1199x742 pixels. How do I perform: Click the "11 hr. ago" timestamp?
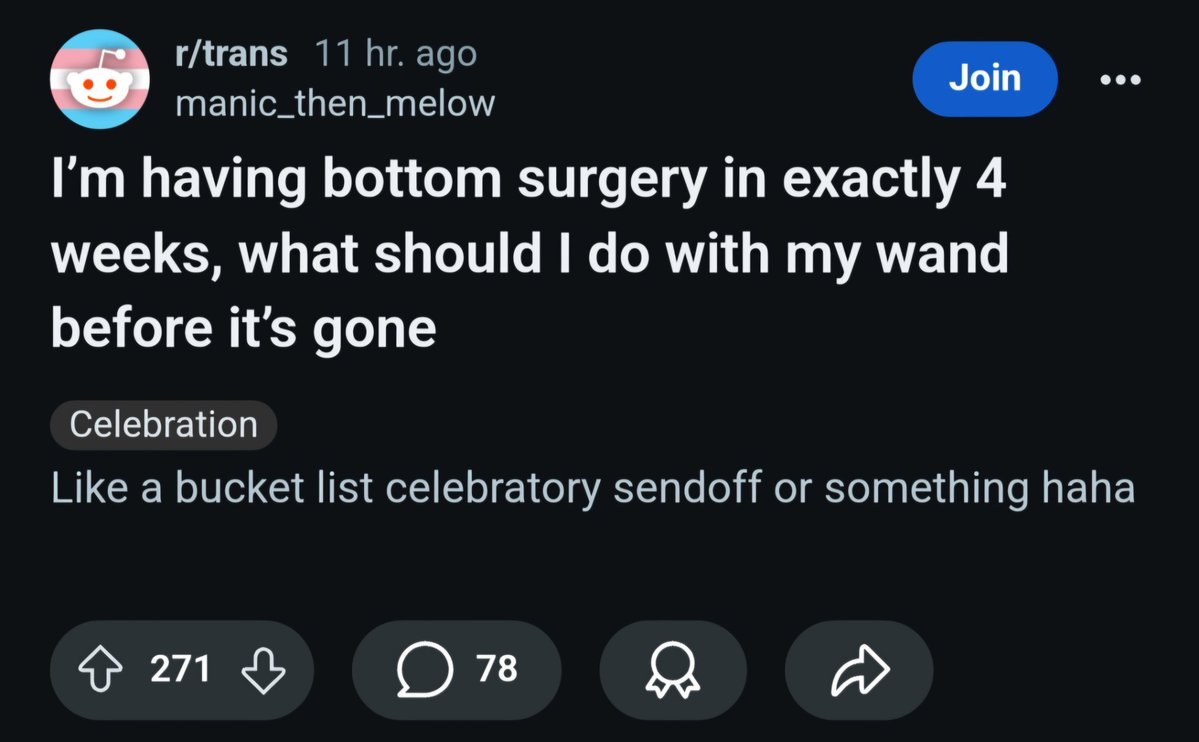pos(396,54)
